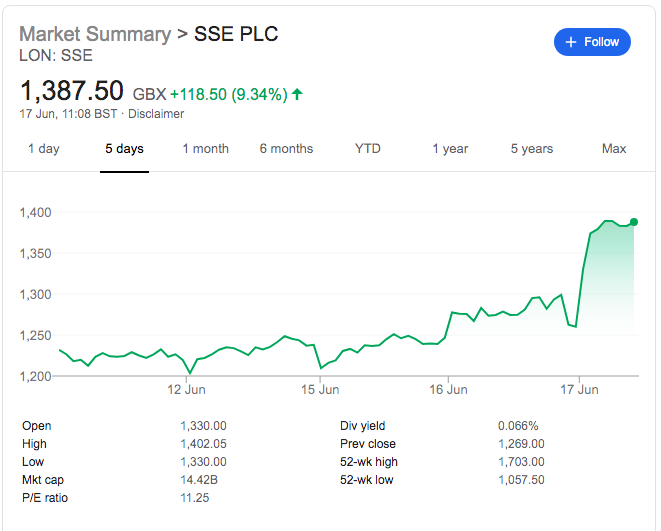The height and width of the screenshot is (531, 661).
Task: Click the blue Follow button
Action: pos(592,42)
